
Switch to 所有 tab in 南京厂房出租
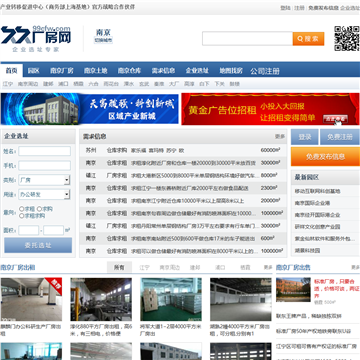119,267
